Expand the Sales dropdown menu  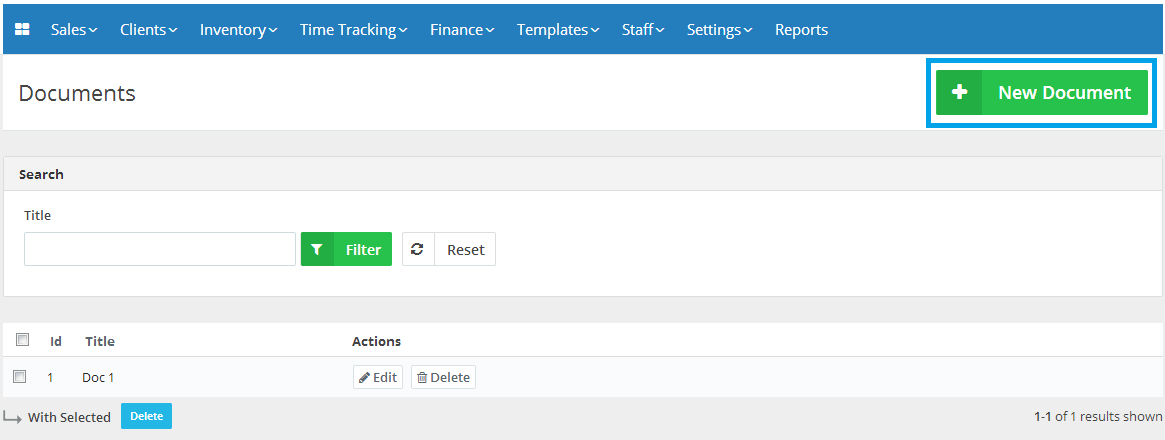(74, 30)
